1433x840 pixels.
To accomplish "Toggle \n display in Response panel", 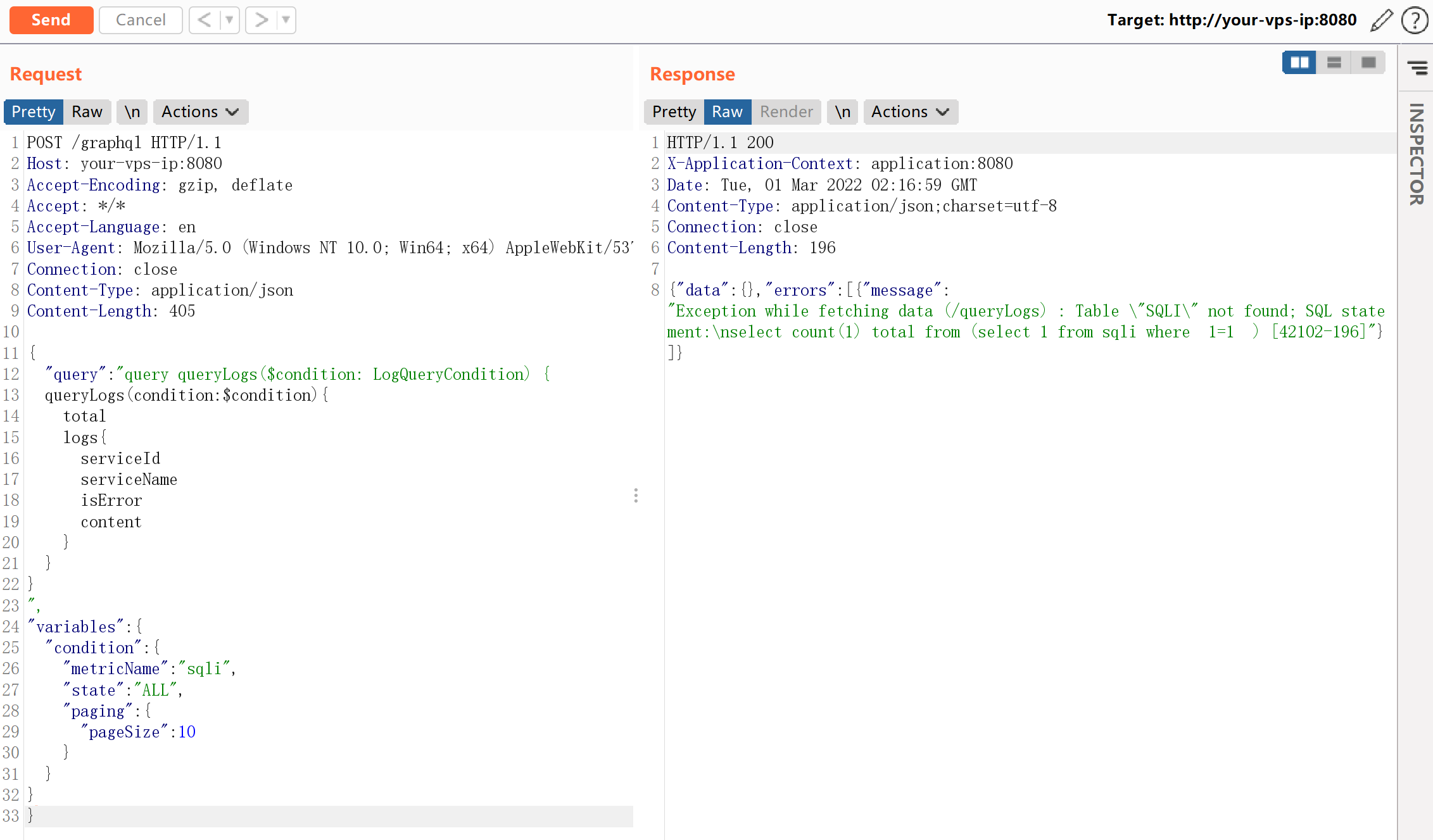I will tap(842, 112).
